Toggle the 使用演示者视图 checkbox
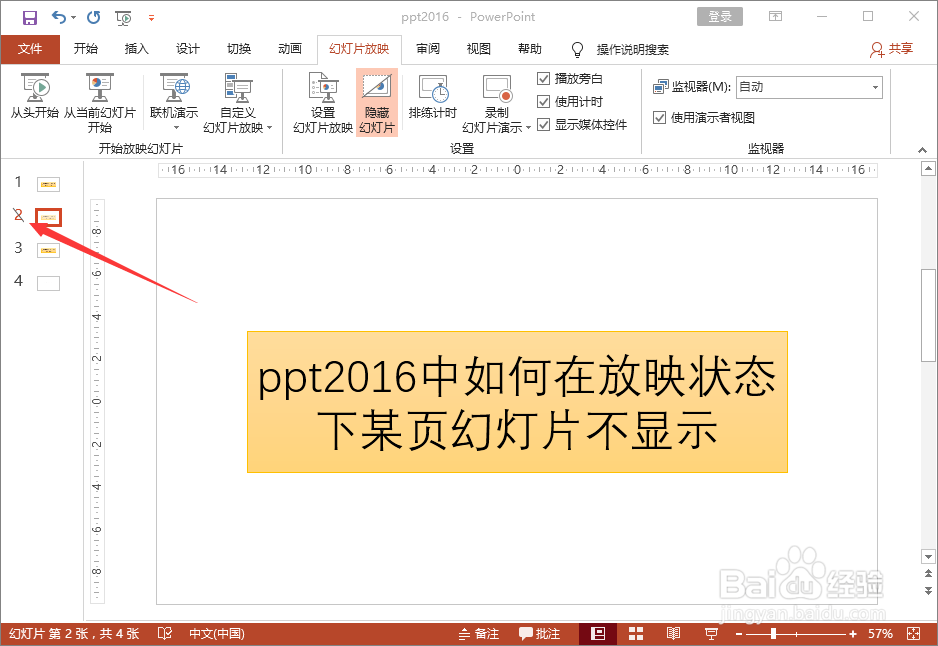Viewport: 938px width, 646px height. point(659,117)
